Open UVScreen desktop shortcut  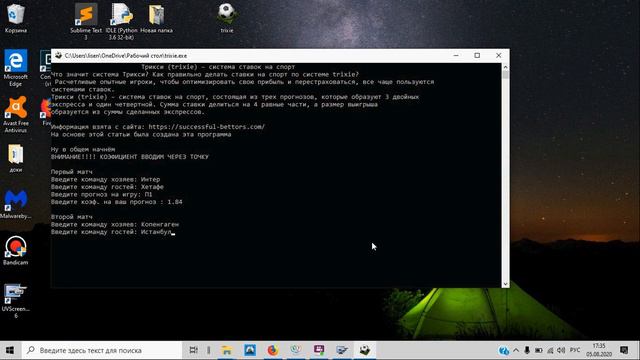(16, 300)
